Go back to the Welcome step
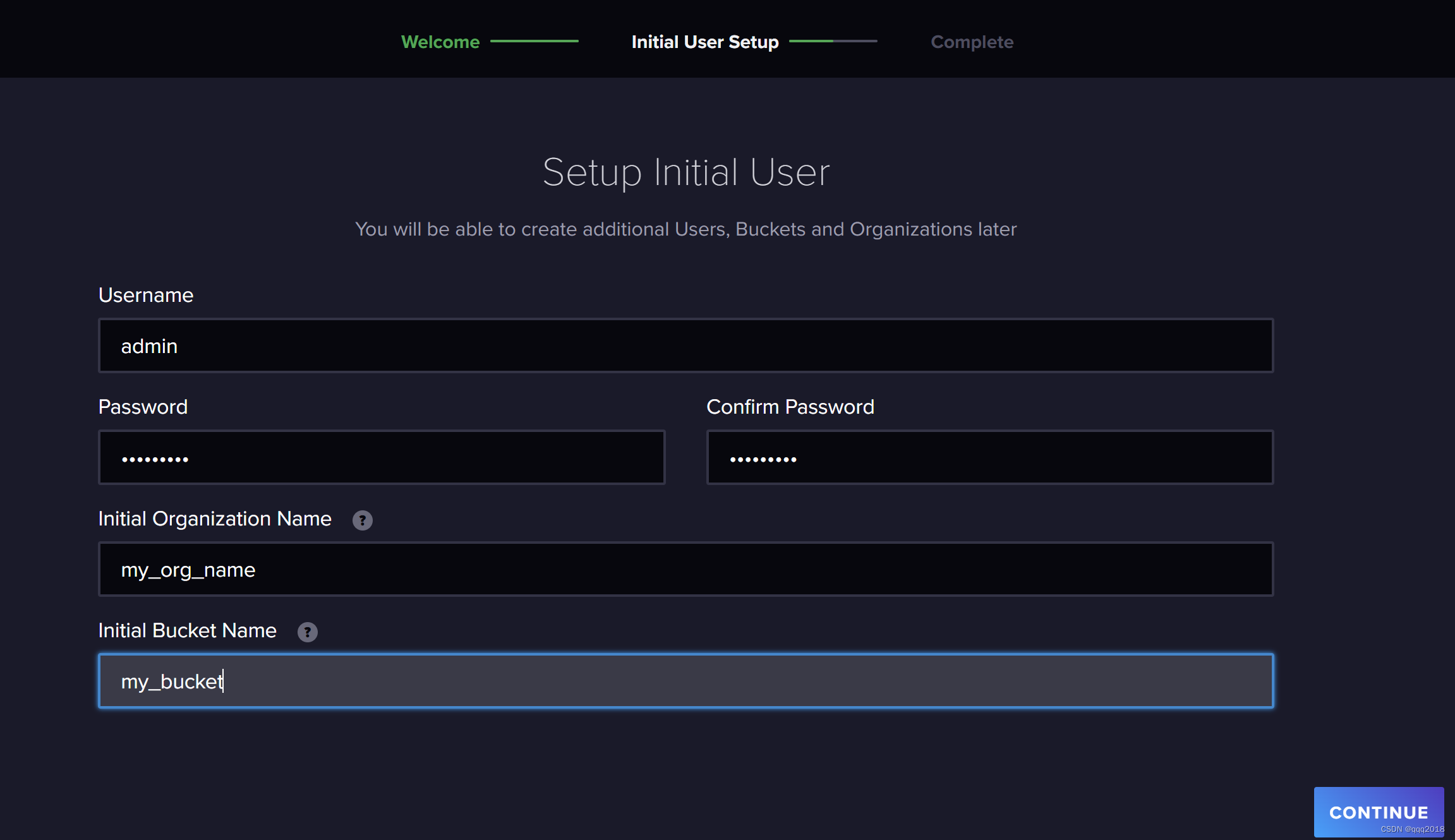1455x840 pixels. (x=440, y=42)
